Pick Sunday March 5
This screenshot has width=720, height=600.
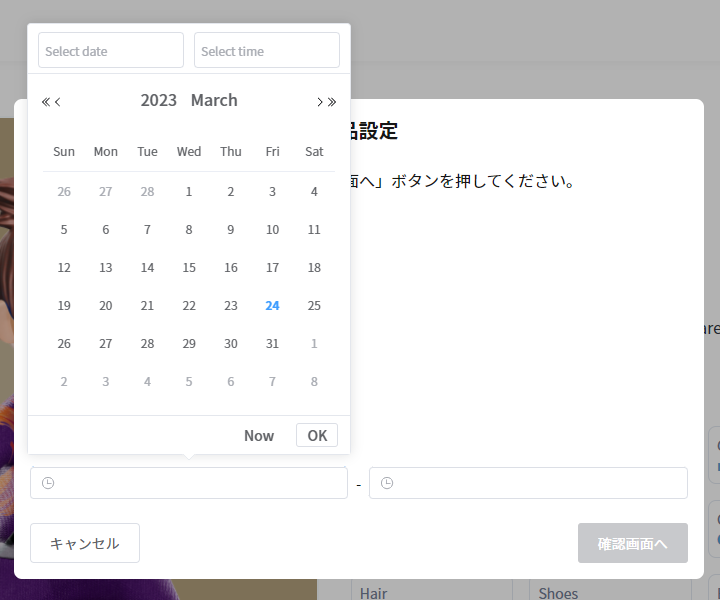(64, 230)
